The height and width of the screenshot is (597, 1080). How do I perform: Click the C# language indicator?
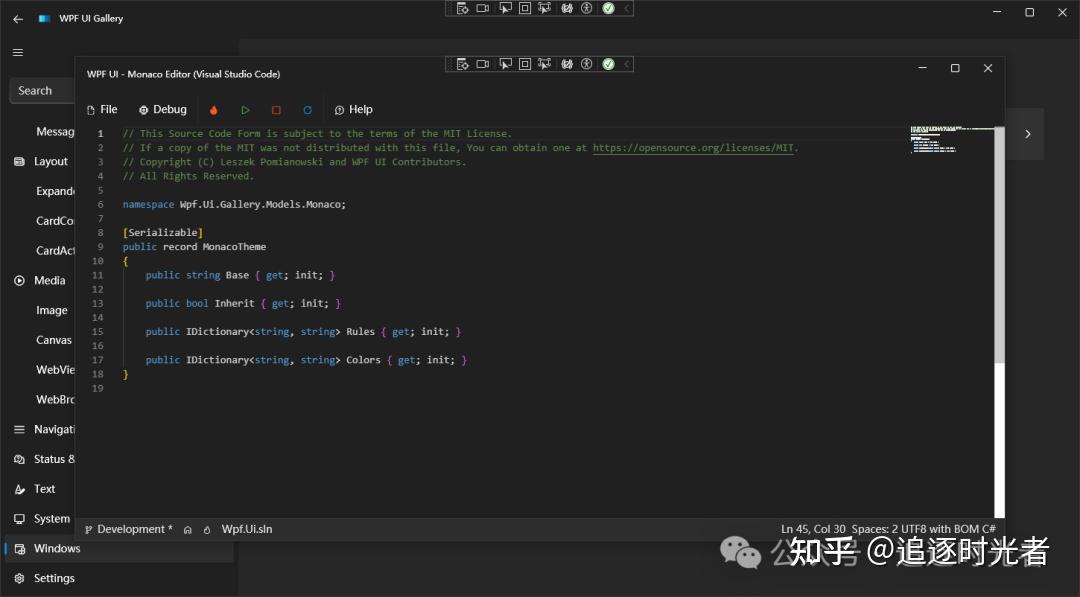point(988,529)
